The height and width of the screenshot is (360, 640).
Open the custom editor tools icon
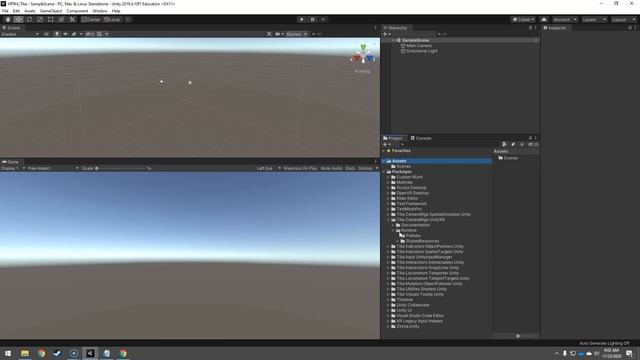tap(72, 20)
